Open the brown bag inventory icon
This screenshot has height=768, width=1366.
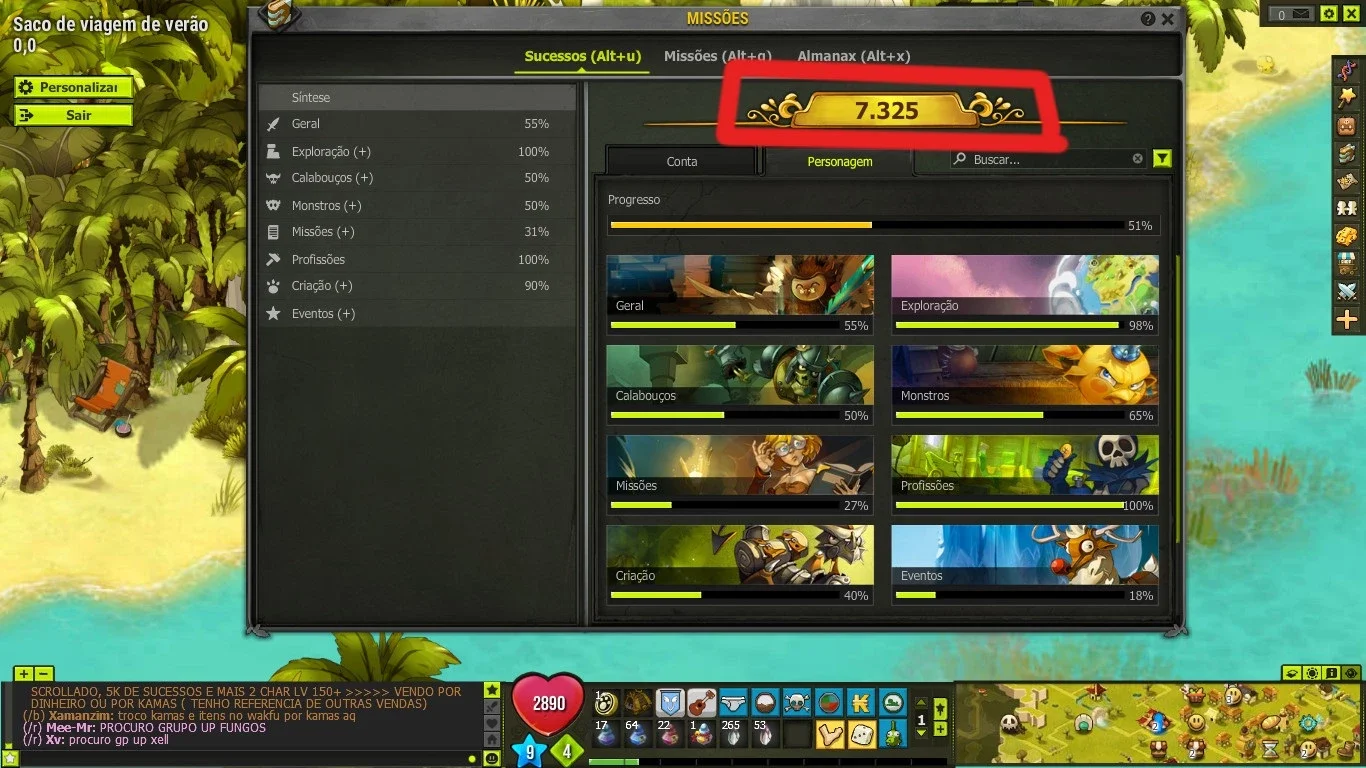[x=1347, y=125]
